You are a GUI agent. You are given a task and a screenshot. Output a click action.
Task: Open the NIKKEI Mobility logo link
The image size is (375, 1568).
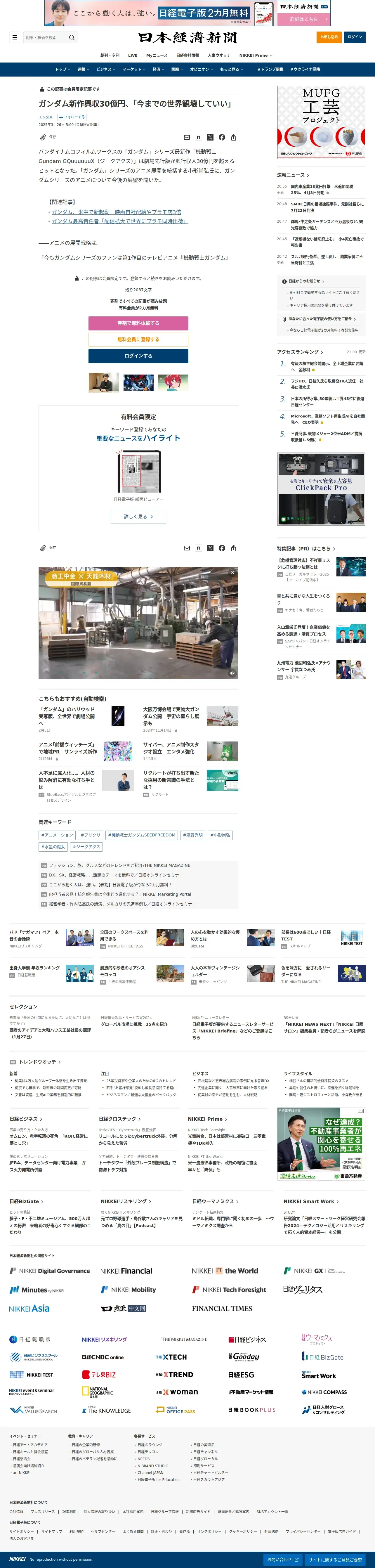(128, 1289)
